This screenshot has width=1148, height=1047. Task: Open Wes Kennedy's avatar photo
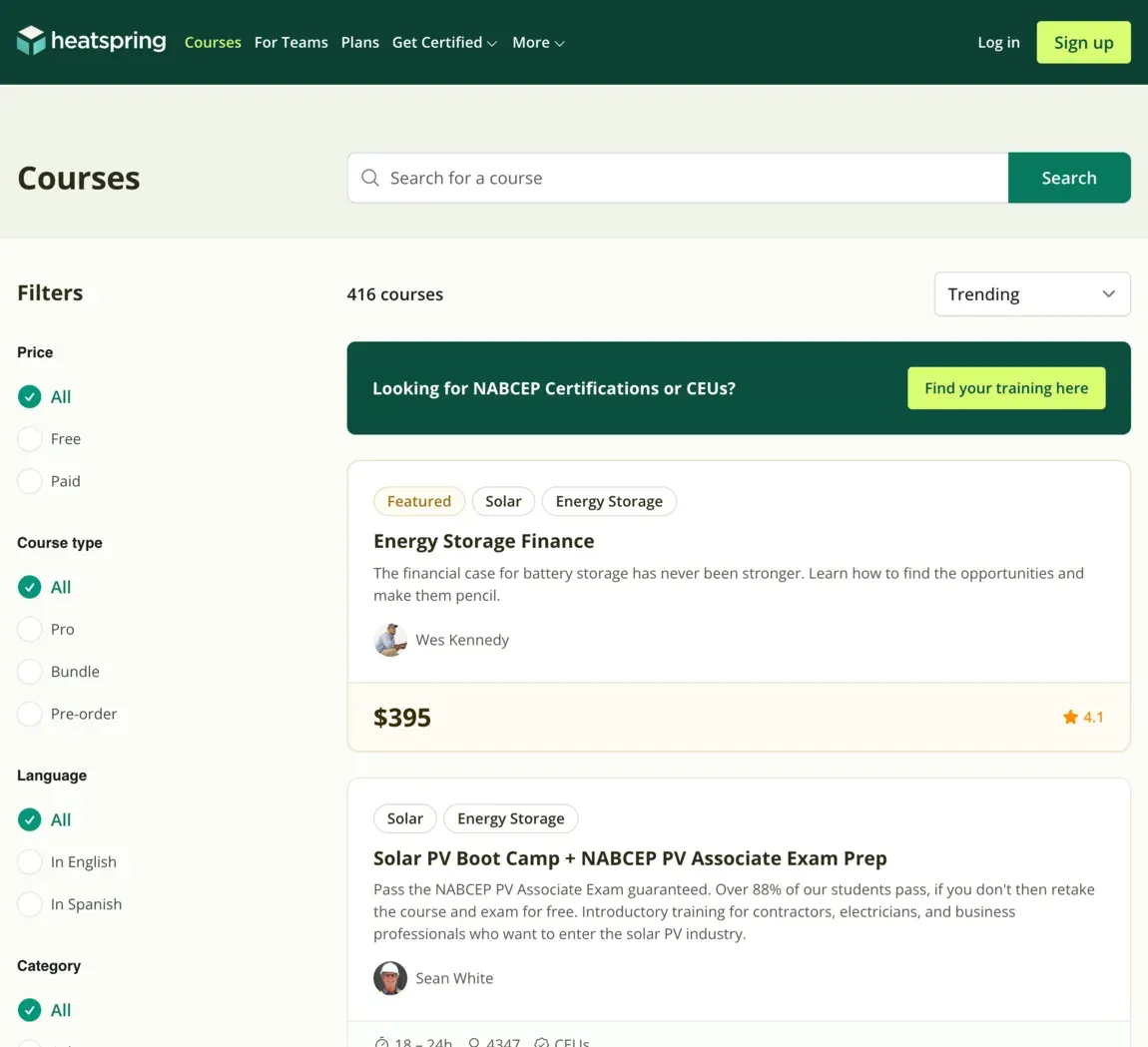[390, 640]
